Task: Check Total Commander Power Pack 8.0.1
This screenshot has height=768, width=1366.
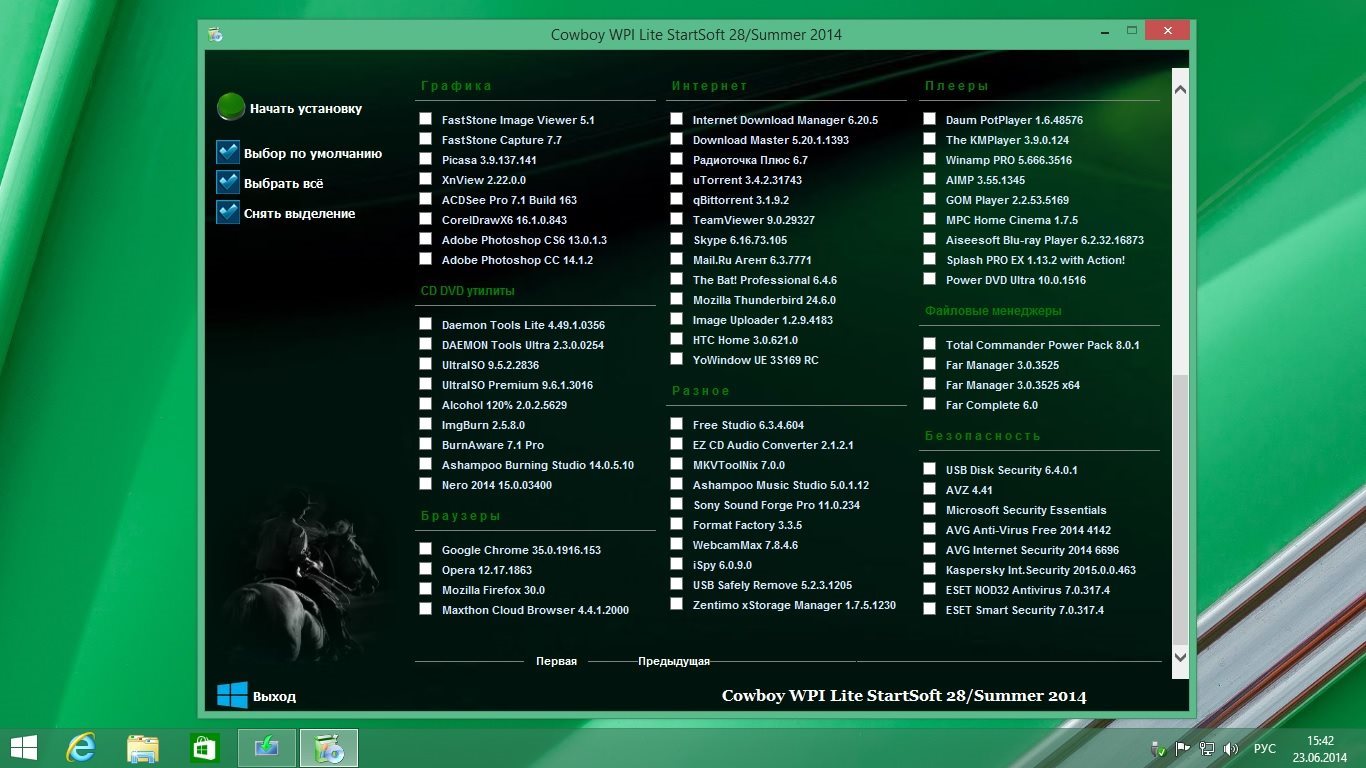Action: click(x=930, y=344)
